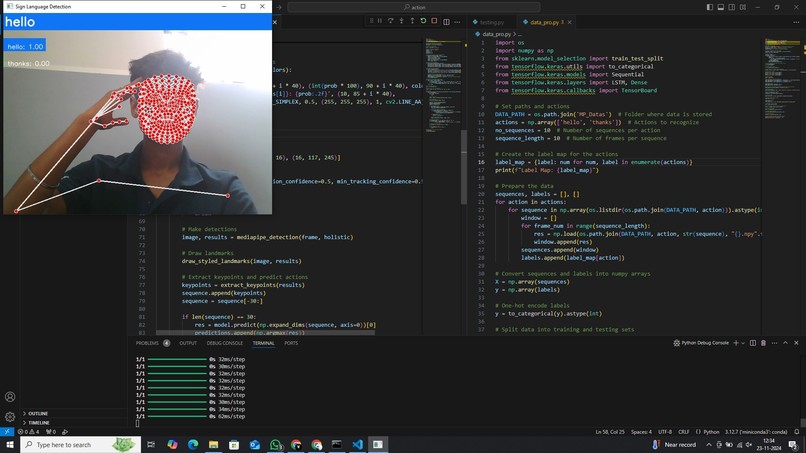
Task: Click the data_pro.py breadcrumb path
Action: [x=497, y=34]
